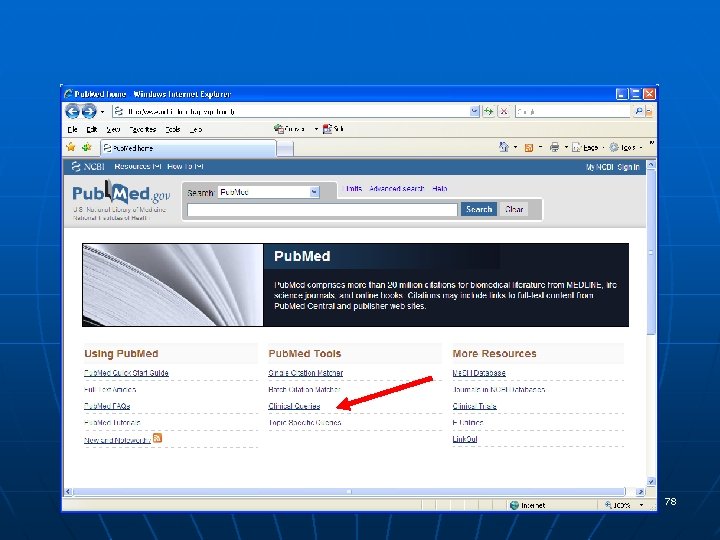The image size is (720, 540).
Task: Click the Sign In link
Action: [x=628, y=167]
